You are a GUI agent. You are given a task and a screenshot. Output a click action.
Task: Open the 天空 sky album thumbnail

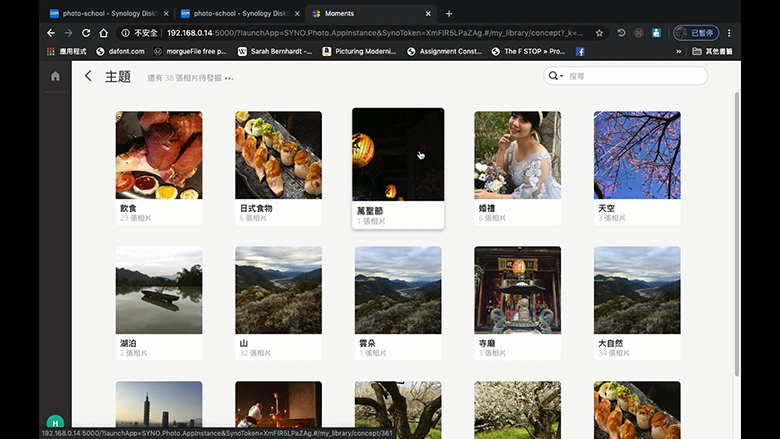click(637, 155)
